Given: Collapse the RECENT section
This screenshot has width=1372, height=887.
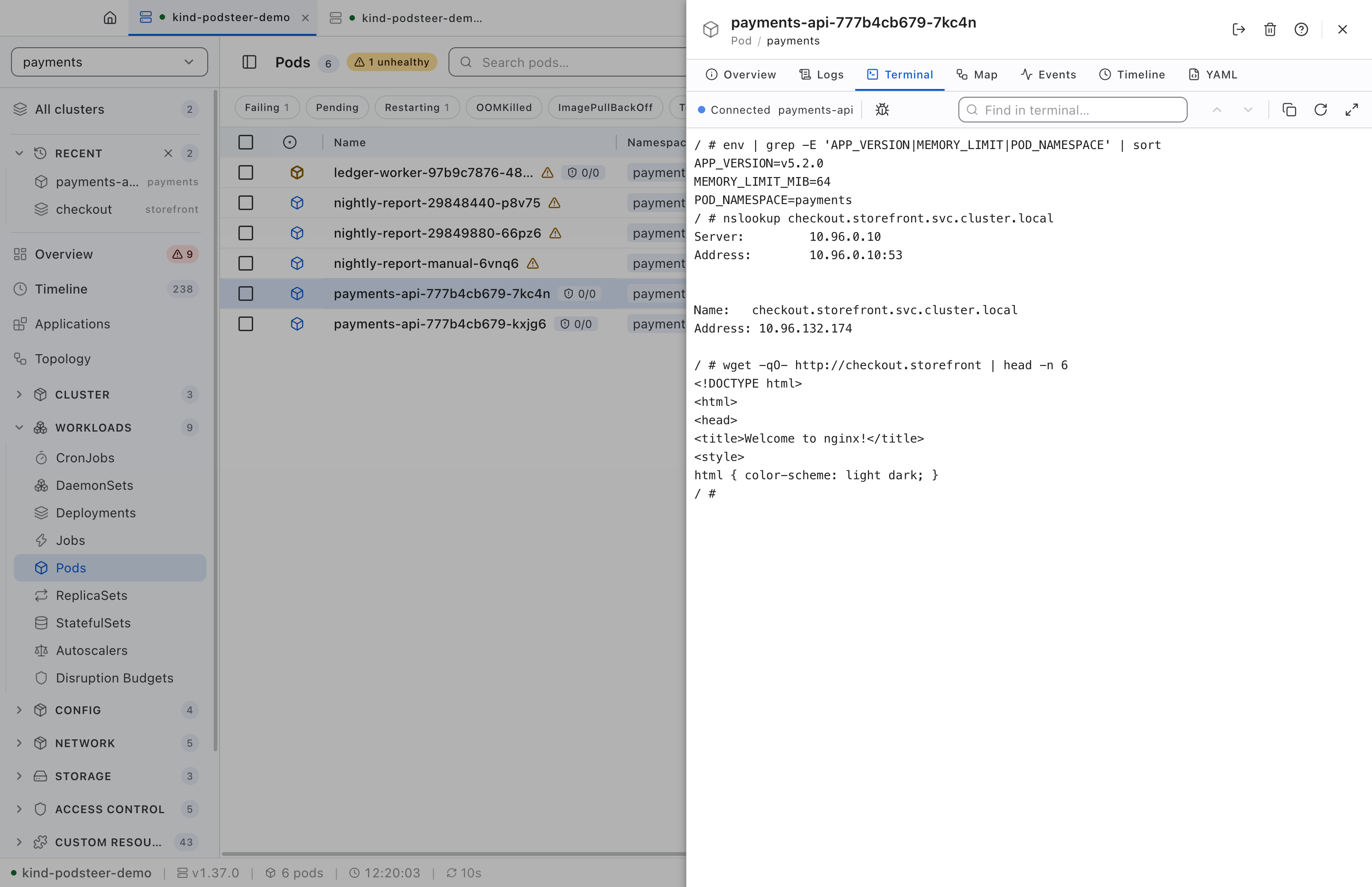Looking at the screenshot, I should click(x=20, y=153).
